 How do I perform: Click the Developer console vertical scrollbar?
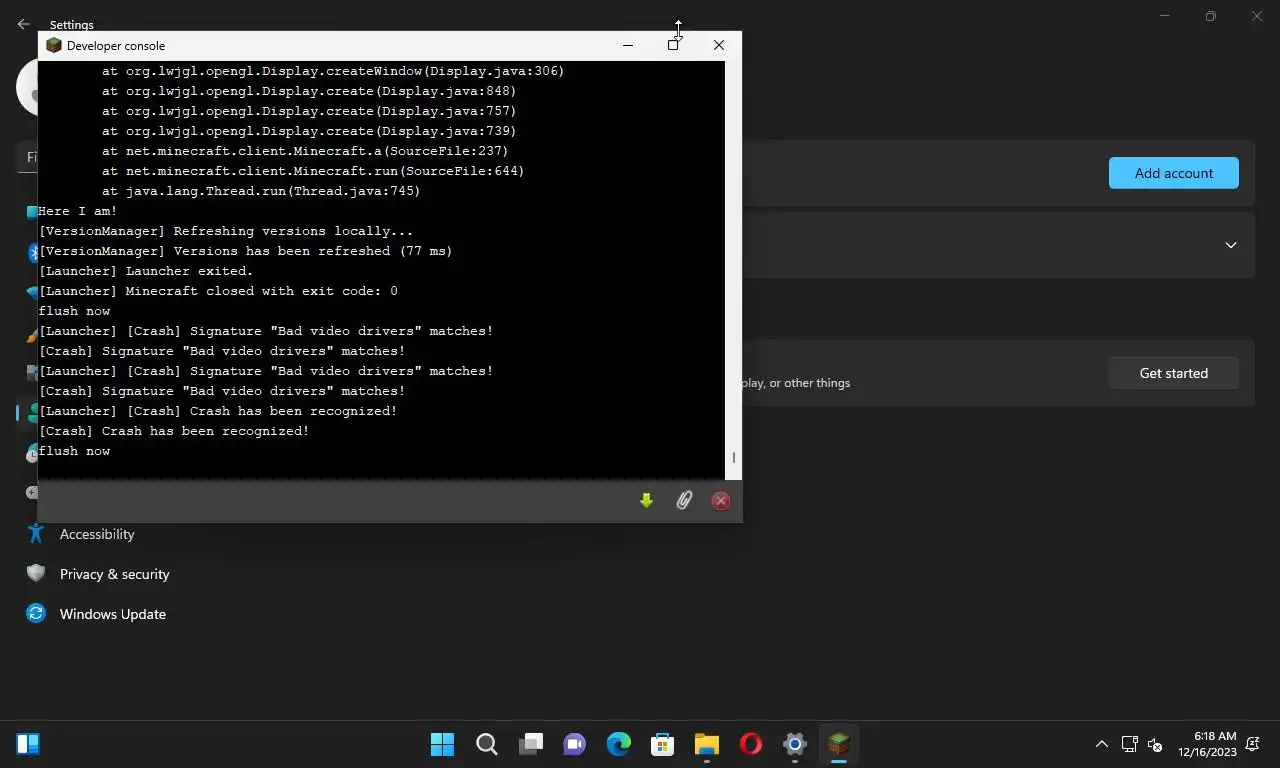pyautogui.click(x=733, y=270)
